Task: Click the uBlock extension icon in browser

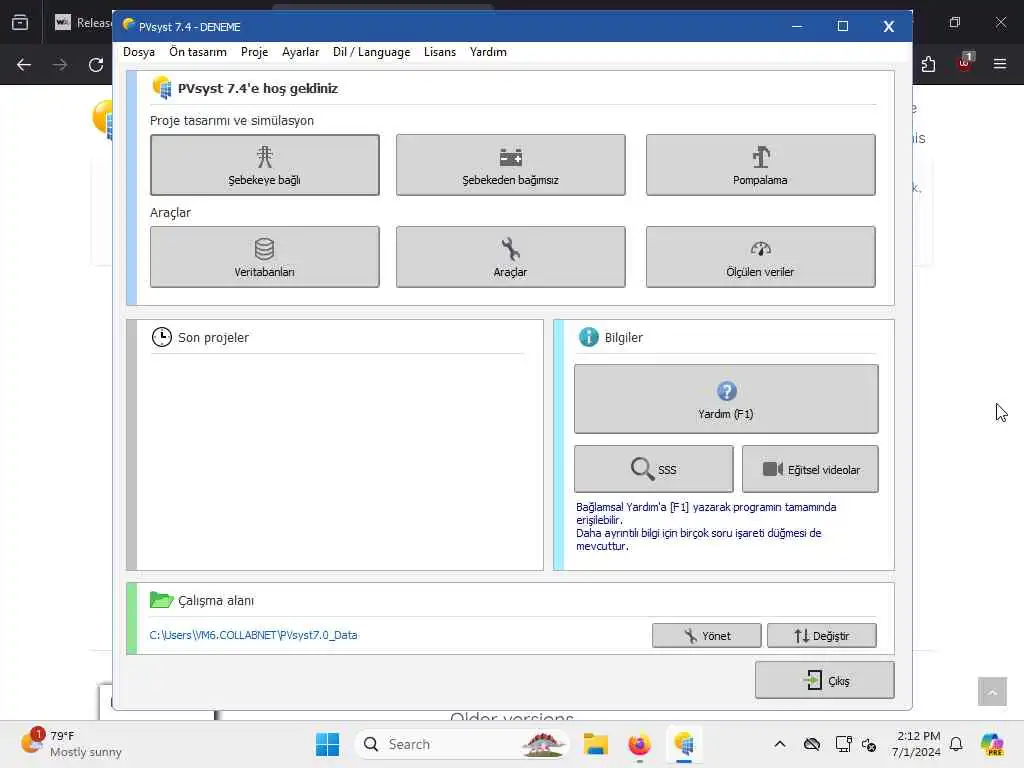Action: click(x=965, y=63)
